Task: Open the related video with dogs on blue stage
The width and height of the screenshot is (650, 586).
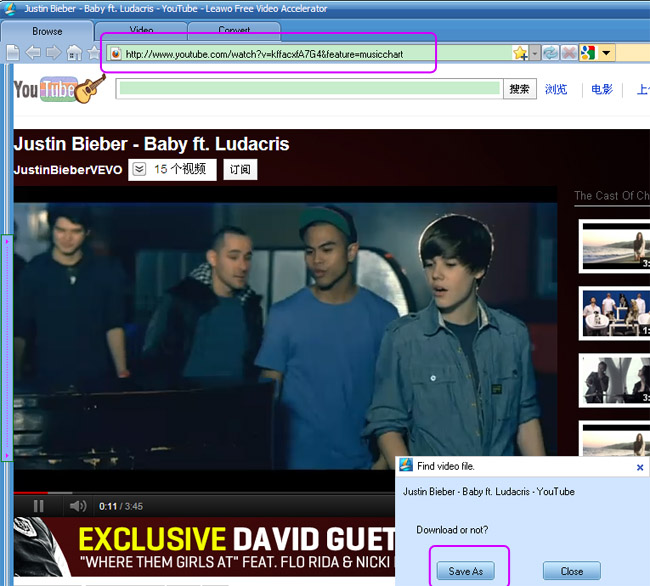Action: click(614, 313)
